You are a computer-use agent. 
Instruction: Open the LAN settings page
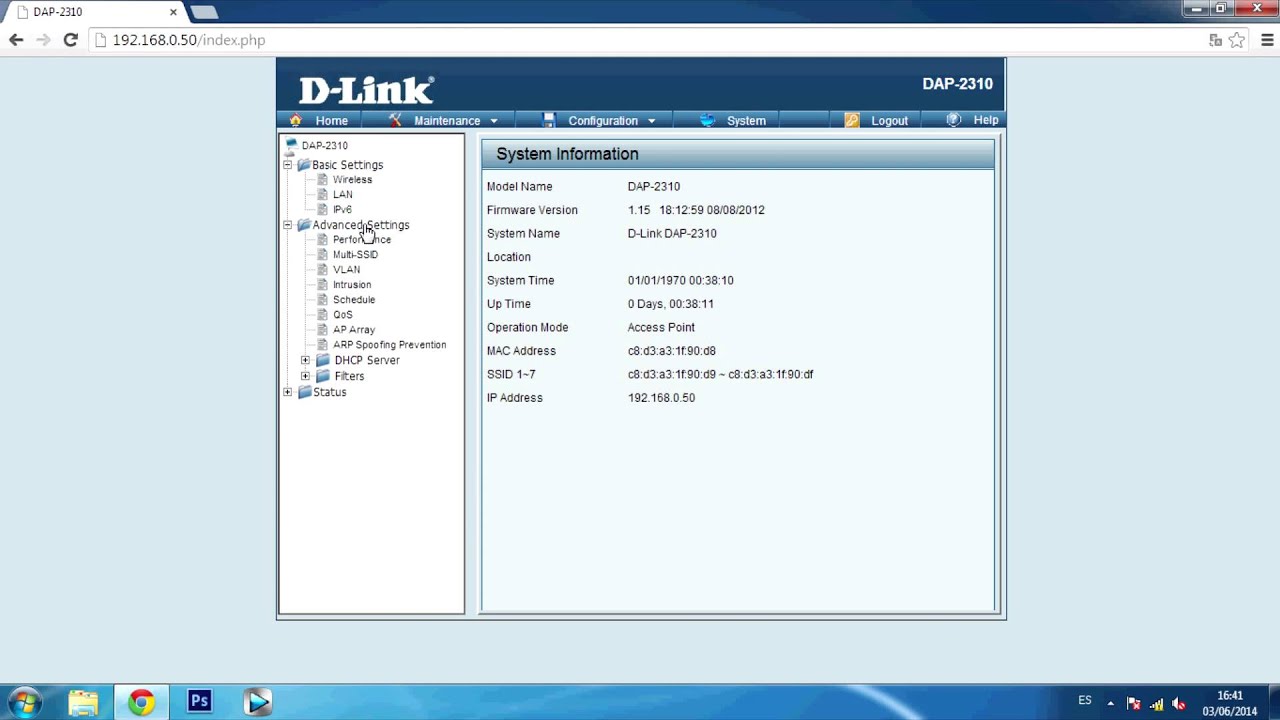tap(343, 195)
